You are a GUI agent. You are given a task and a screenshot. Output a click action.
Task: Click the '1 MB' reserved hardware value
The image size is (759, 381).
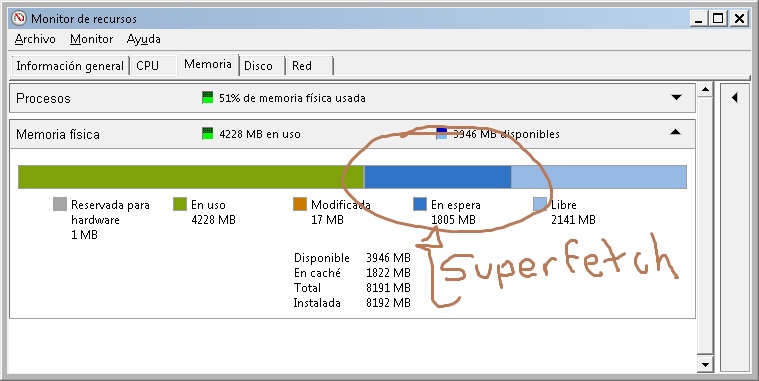click(x=84, y=235)
